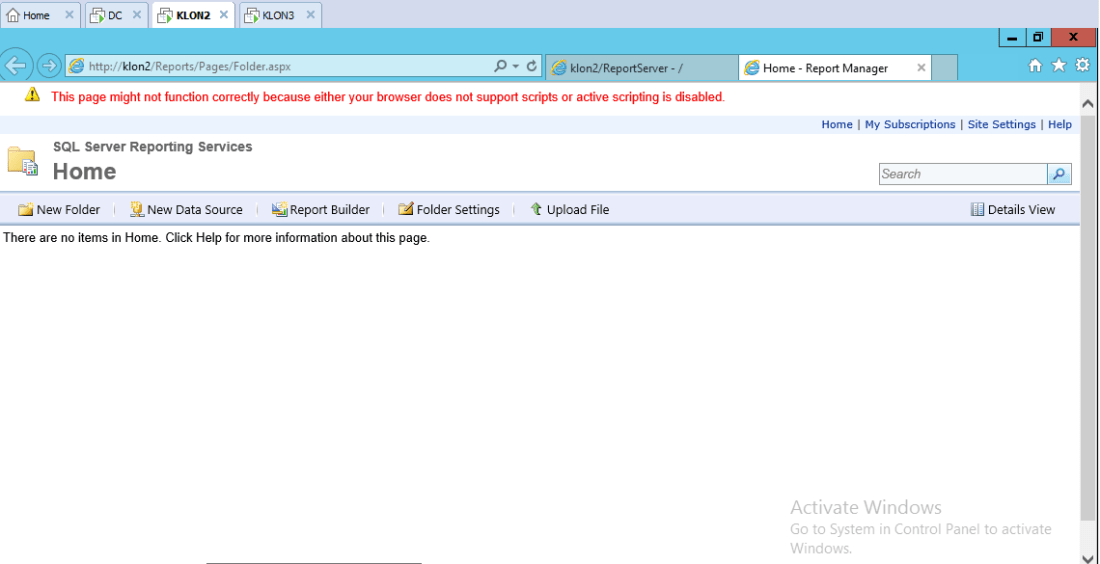Click into the Search text field
This screenshot has width=1100, height=564.
coord(962,174)
